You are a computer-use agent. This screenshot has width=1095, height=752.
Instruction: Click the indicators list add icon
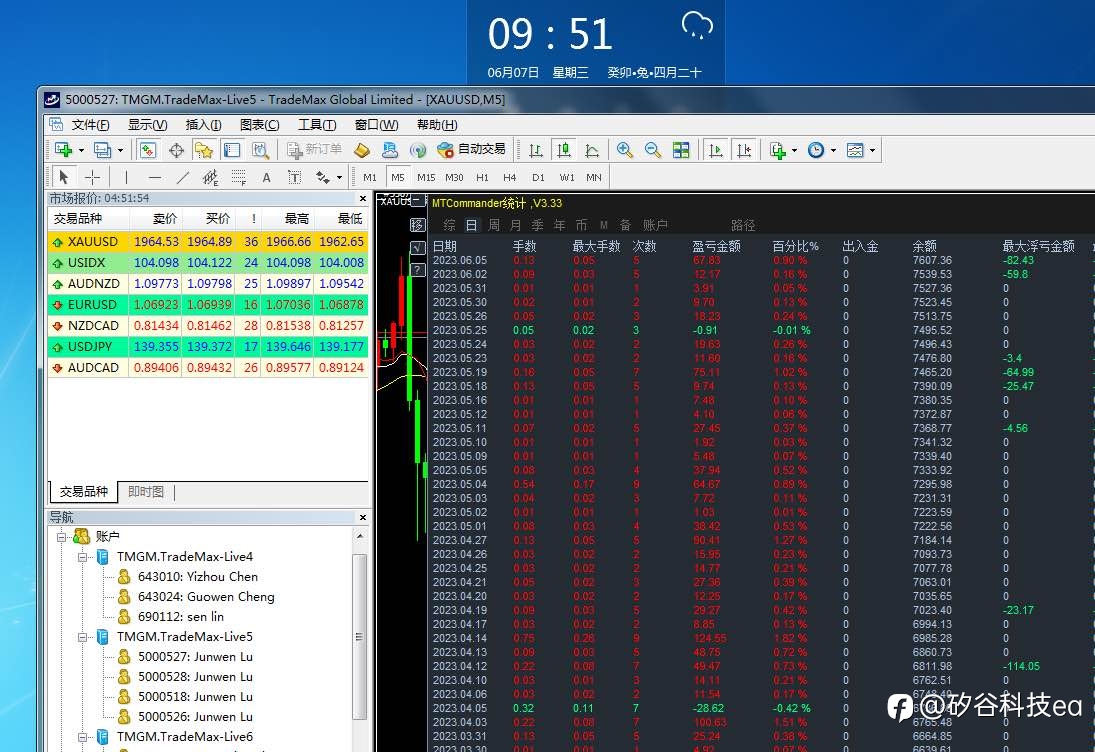(x=777, y=149)
